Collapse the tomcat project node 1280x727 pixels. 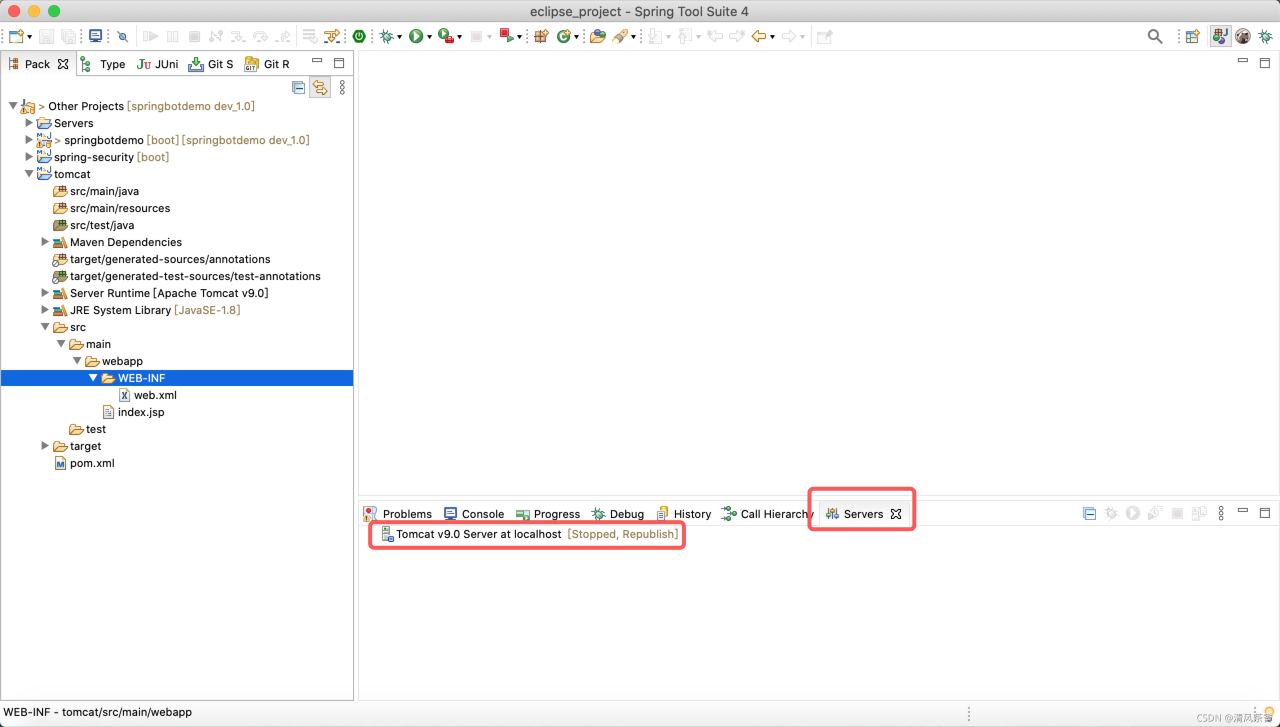(29, 174)
